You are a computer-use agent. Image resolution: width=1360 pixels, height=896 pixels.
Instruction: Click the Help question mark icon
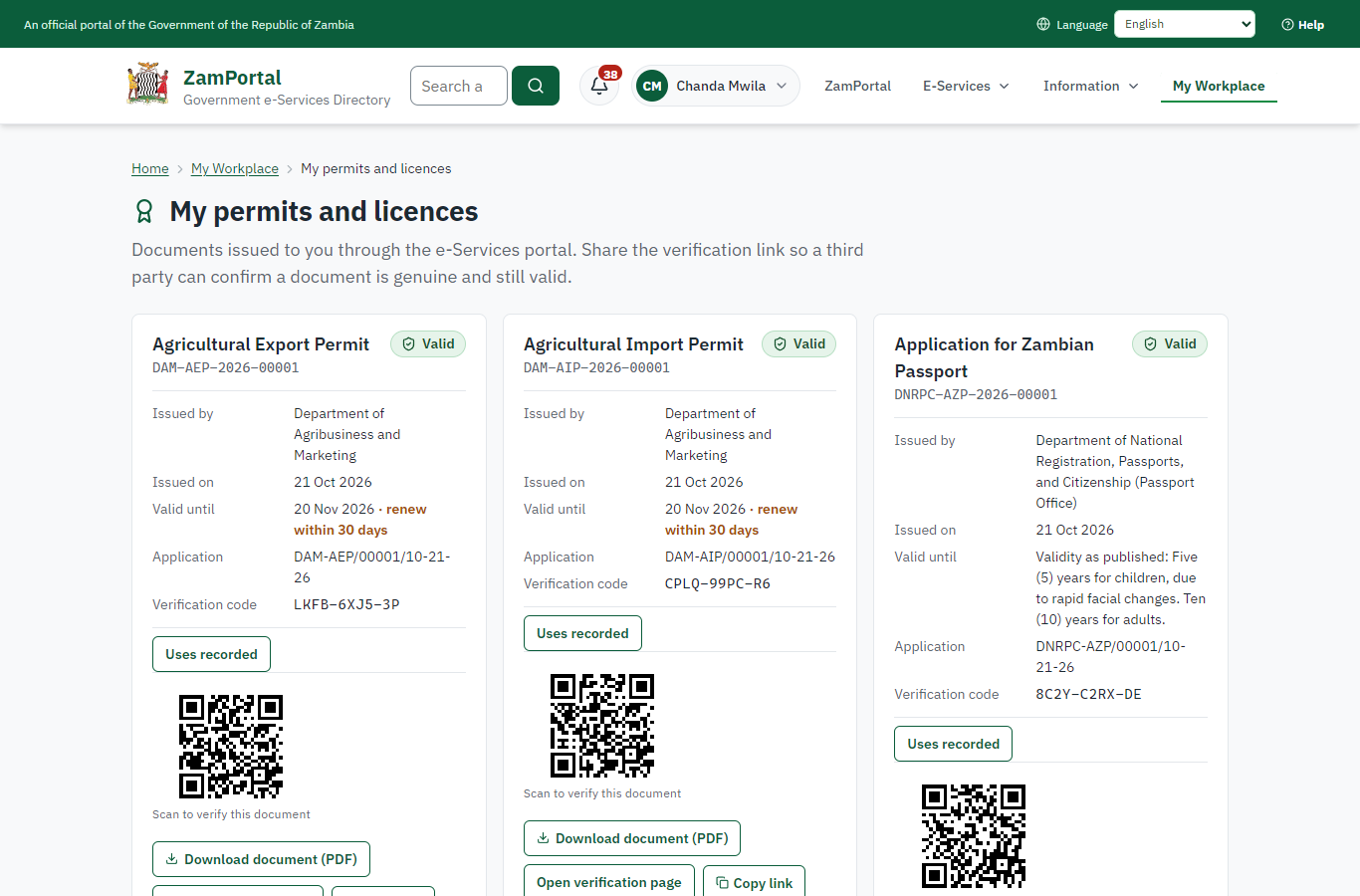(x=1287, y=24)
